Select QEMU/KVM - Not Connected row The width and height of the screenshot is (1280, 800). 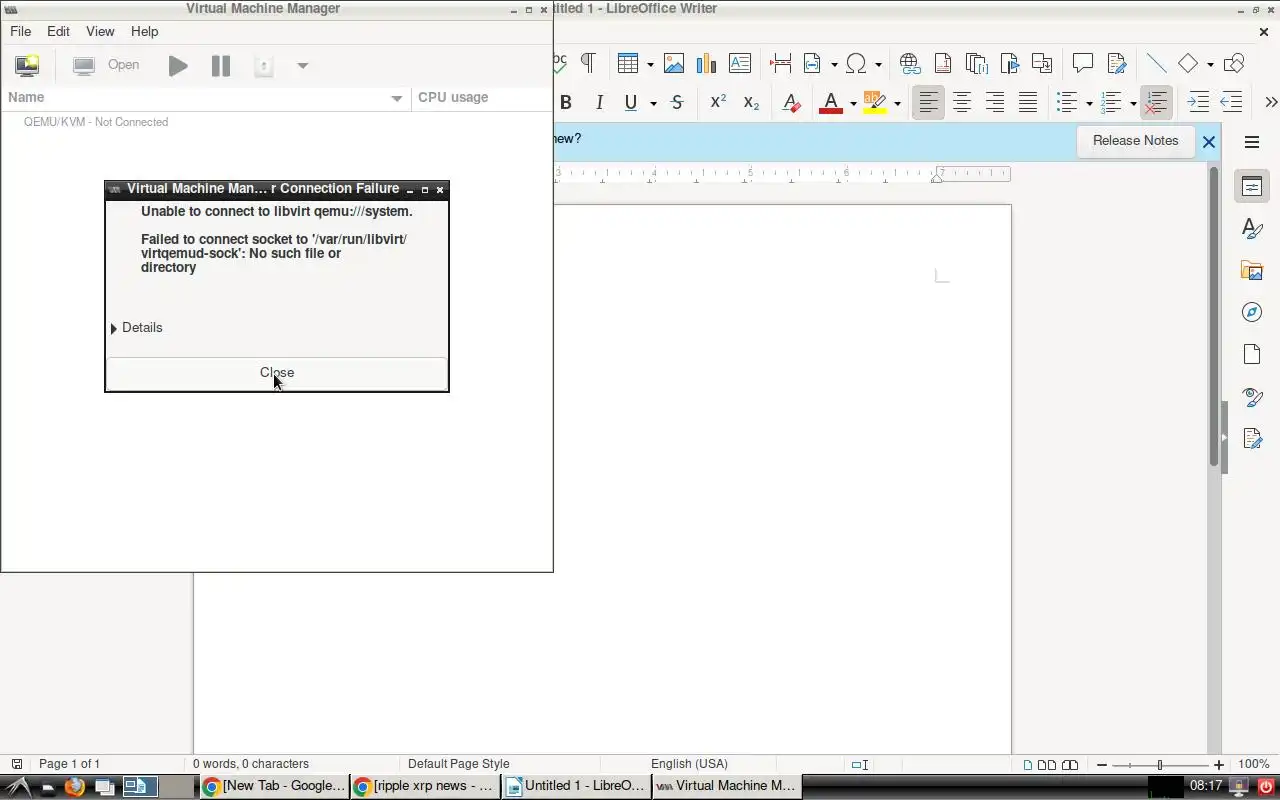[276, 122]
